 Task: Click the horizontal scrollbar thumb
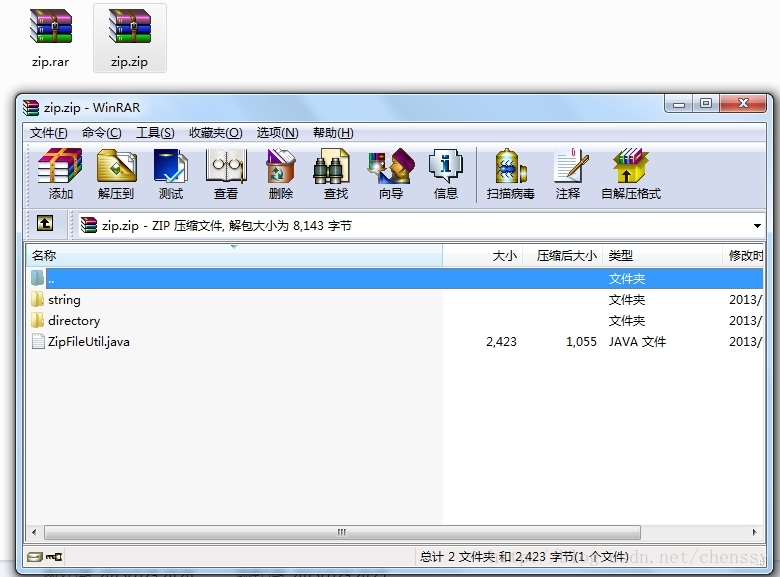(342, 532)
